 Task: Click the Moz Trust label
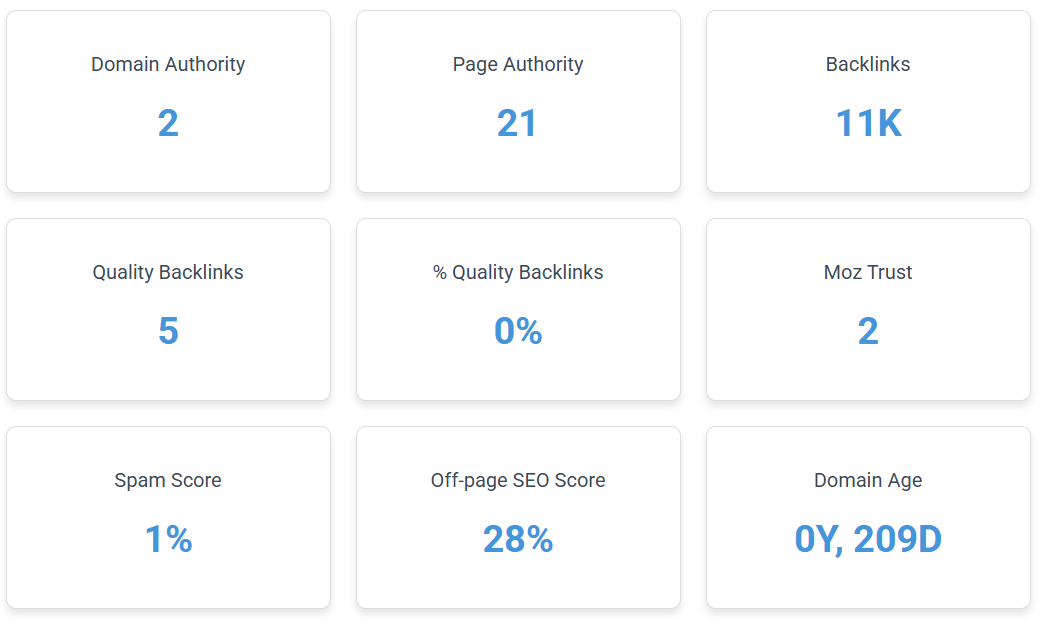868,273
